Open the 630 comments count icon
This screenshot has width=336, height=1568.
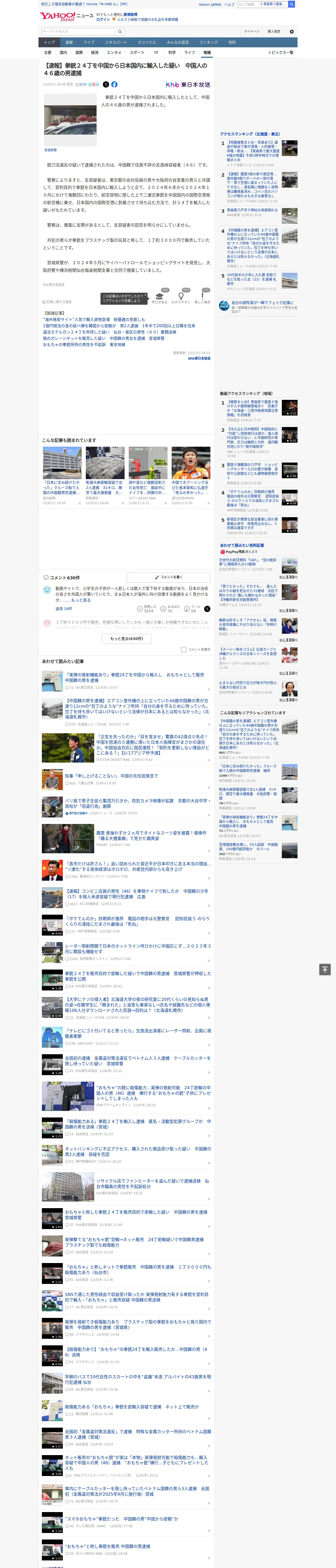pyautogui.click(x=82, y=85)
